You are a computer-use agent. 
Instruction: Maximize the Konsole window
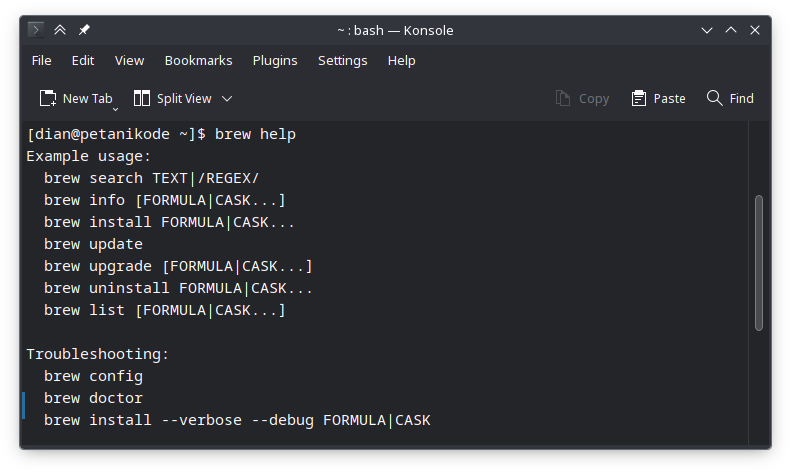732,30
